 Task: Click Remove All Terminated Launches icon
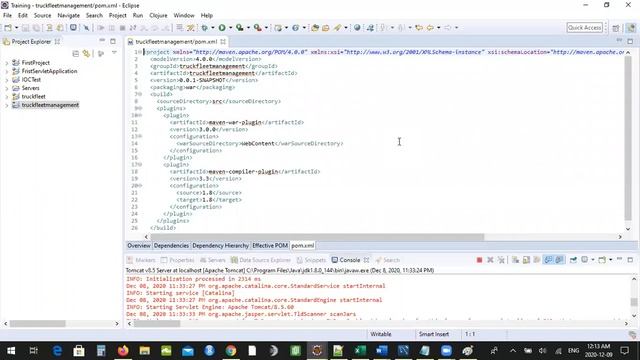point(501,260)
